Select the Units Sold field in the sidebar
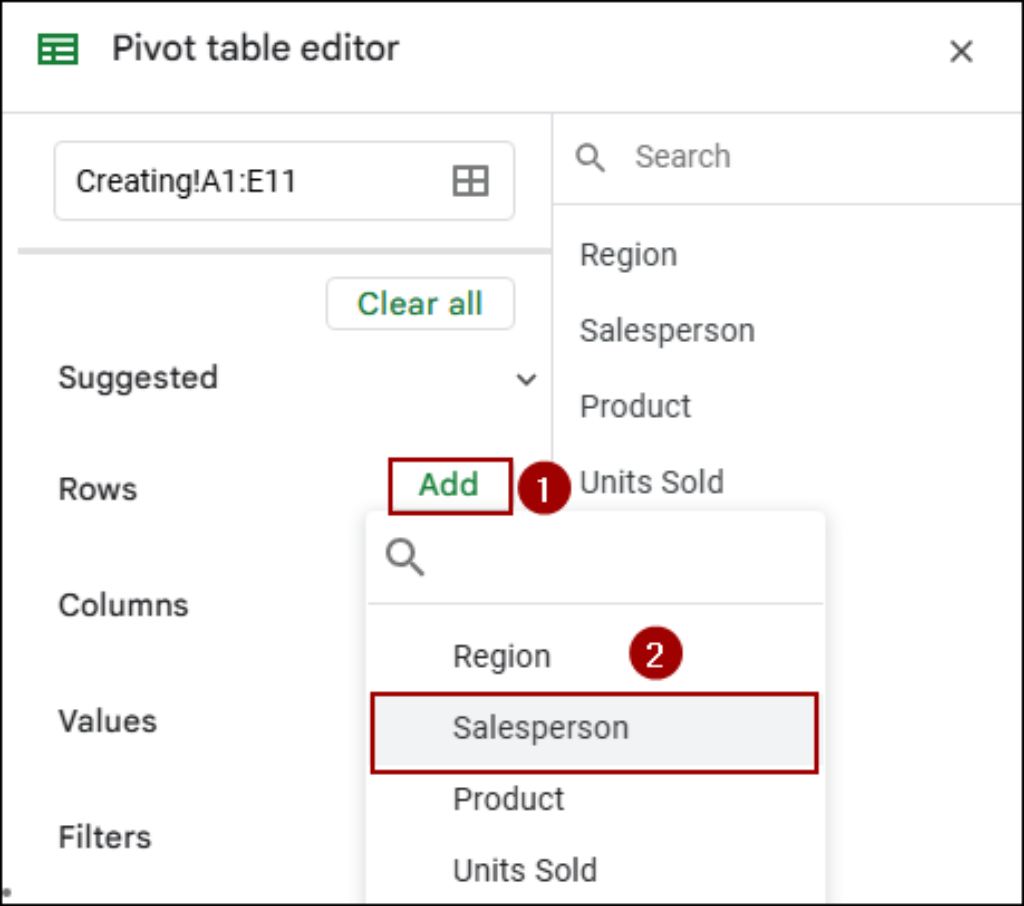The image size is (1024, 906). pos(651,482)
